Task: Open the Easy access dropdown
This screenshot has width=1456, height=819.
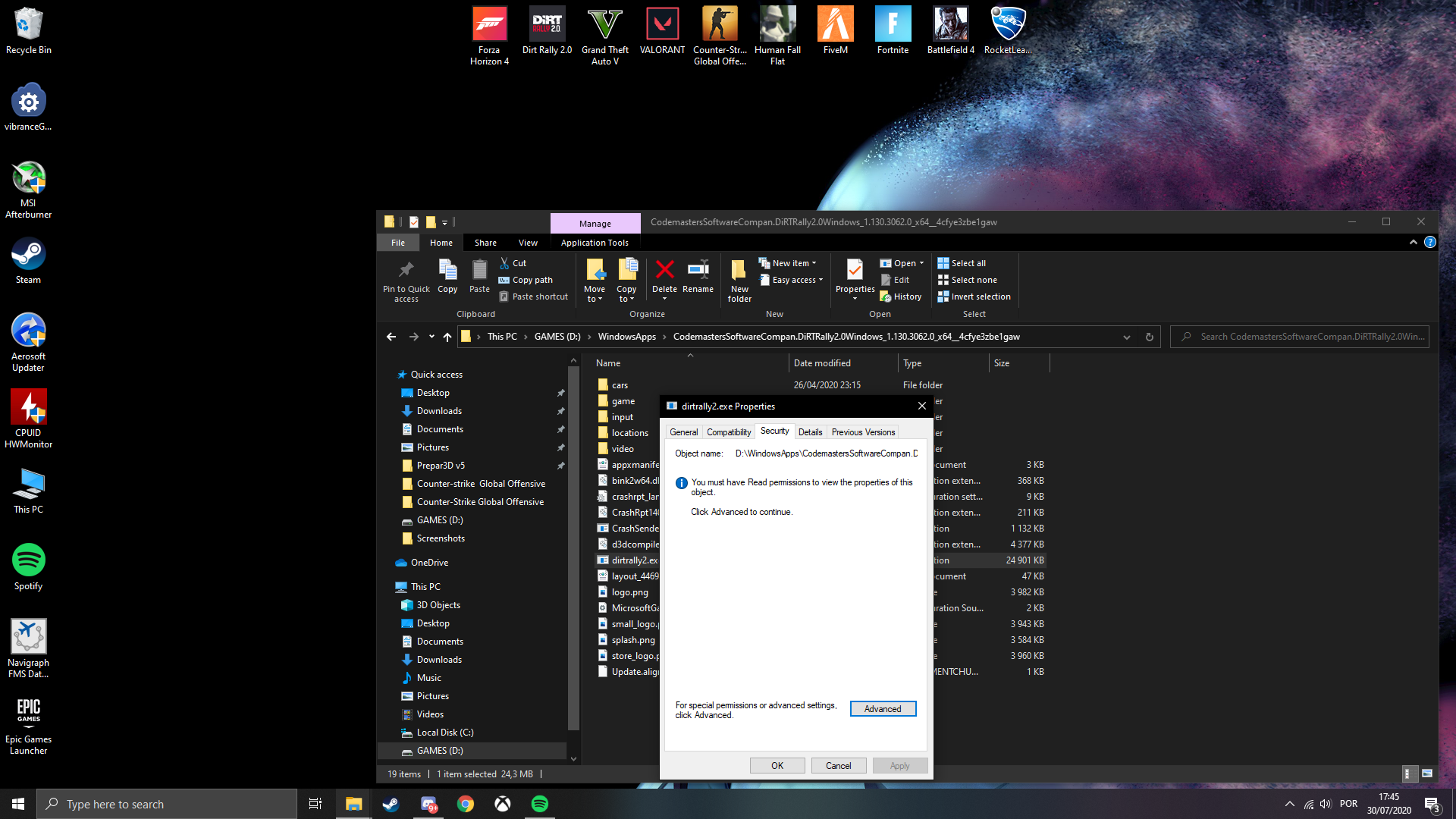Action: click(x=791, y=280)
